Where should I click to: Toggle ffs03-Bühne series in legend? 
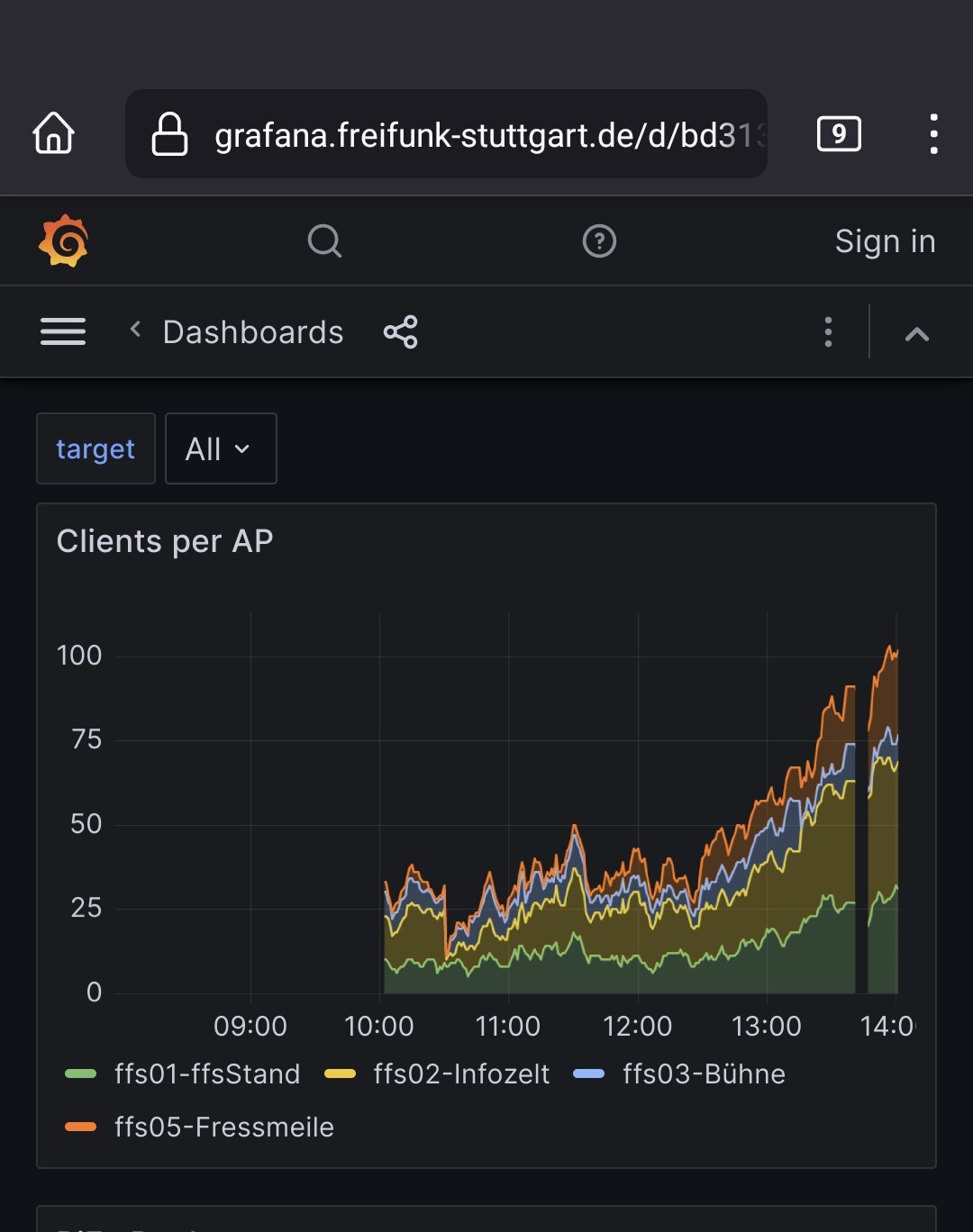[x=703, y=1073]
